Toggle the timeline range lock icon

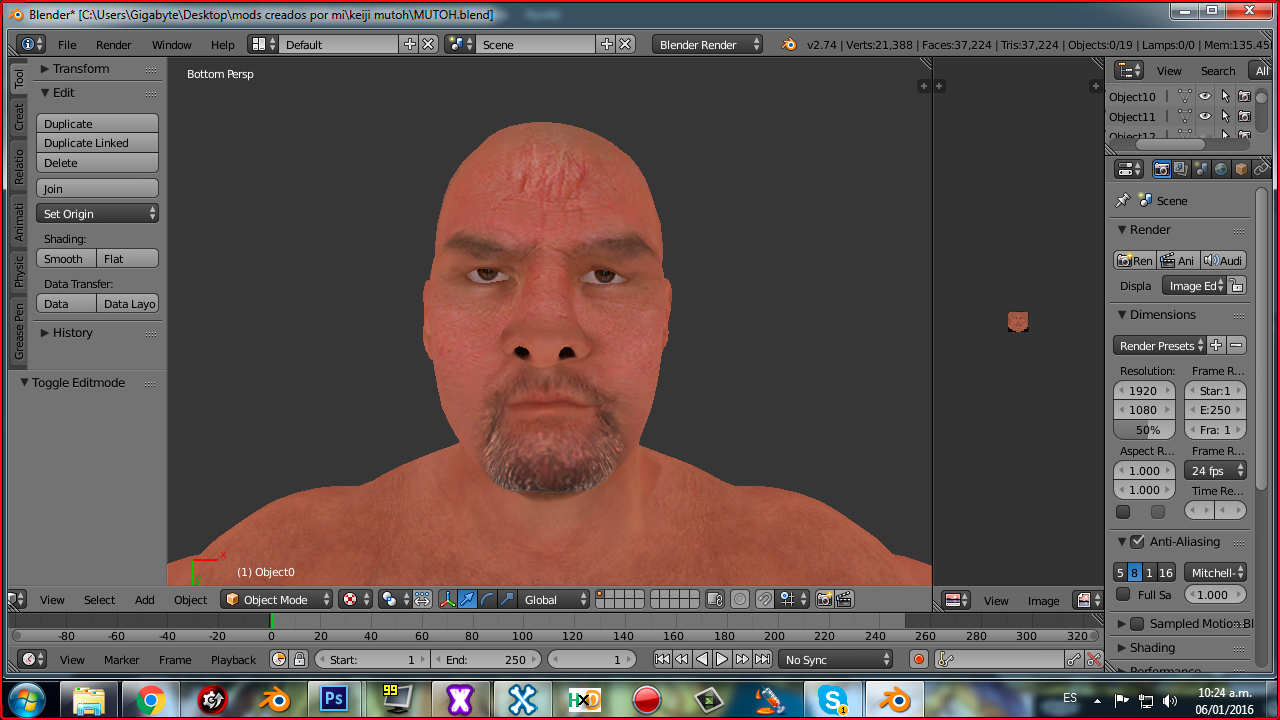298,659
